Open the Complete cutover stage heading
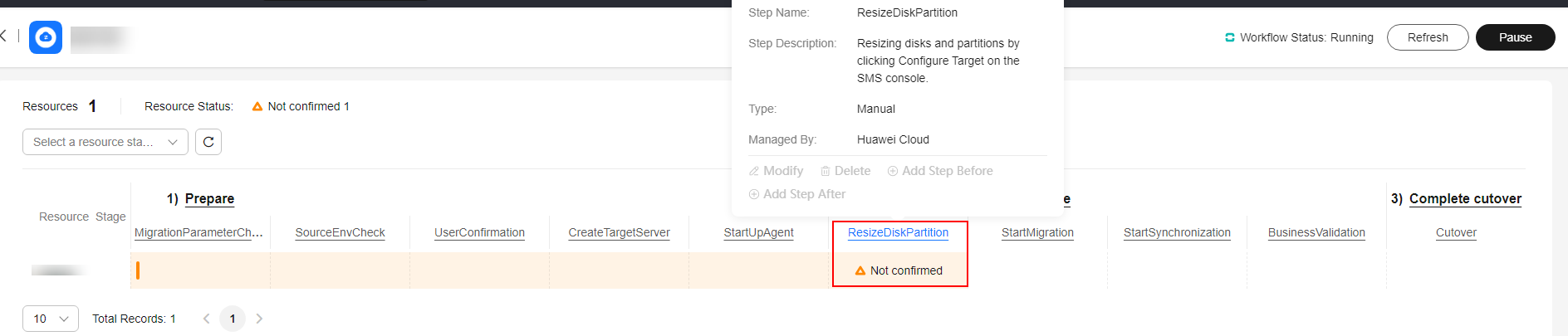This screenshot has height=336, width=1568. click(1465, 198)
